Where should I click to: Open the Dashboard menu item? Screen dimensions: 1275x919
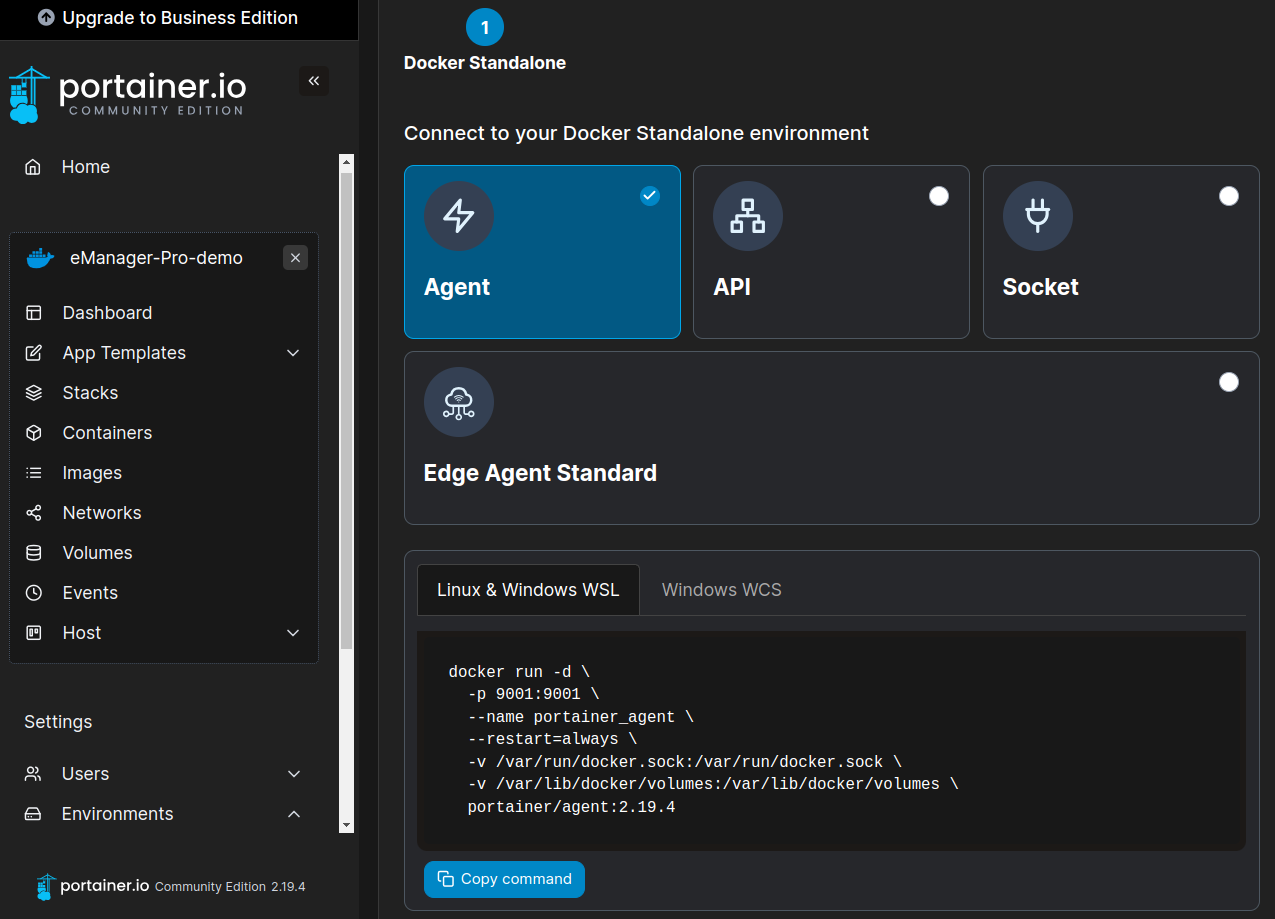107,313
